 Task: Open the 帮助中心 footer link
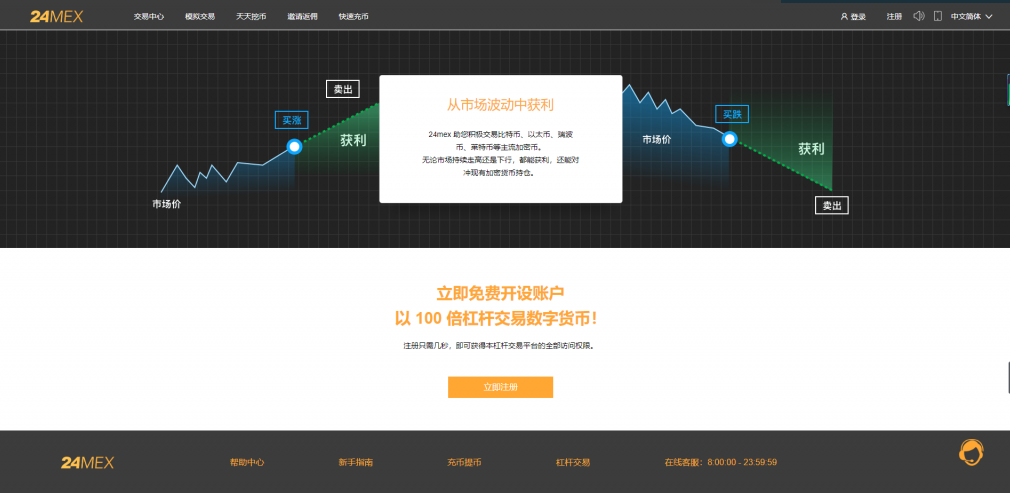pos(247,463)
